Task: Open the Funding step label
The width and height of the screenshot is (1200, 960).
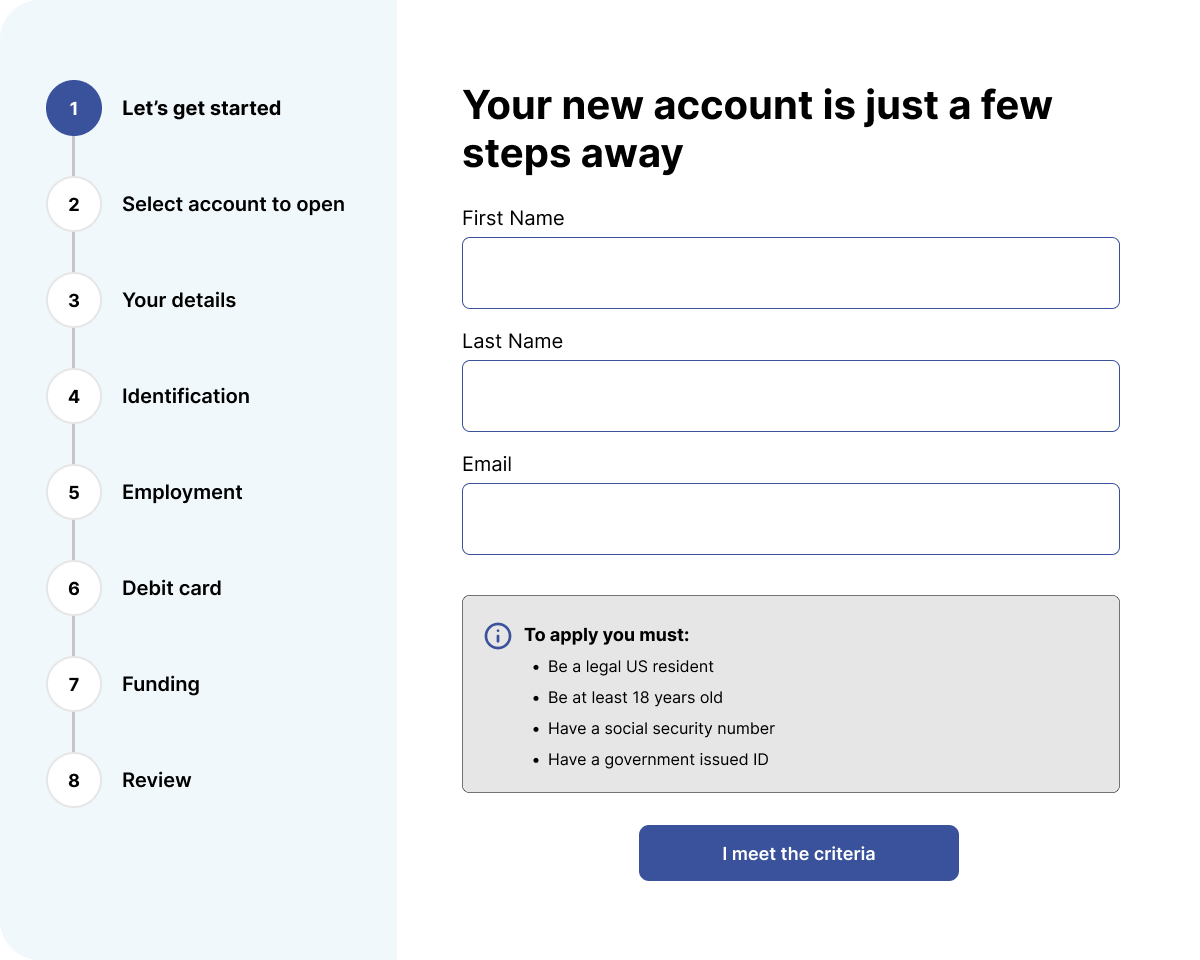Action: tap(161, 684)
